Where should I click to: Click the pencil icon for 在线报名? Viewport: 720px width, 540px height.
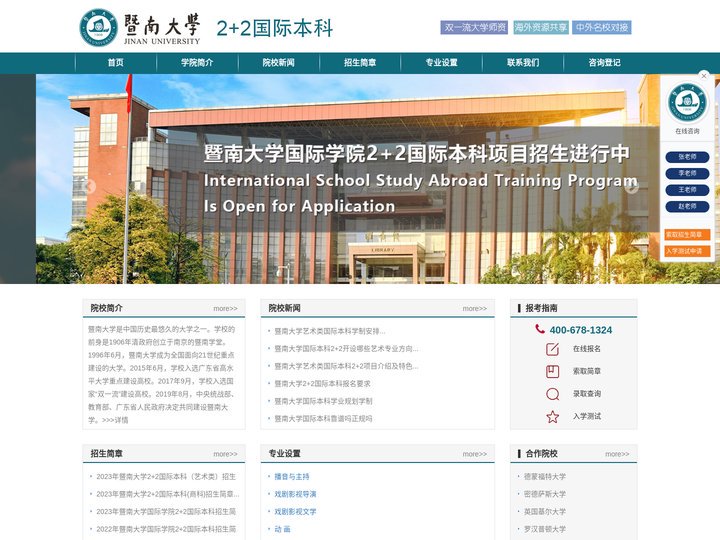tap(552, 349)
